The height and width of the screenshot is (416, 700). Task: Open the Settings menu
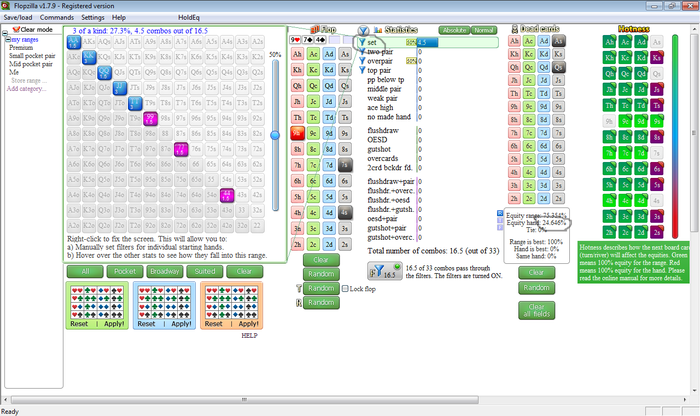click(93, 17)
